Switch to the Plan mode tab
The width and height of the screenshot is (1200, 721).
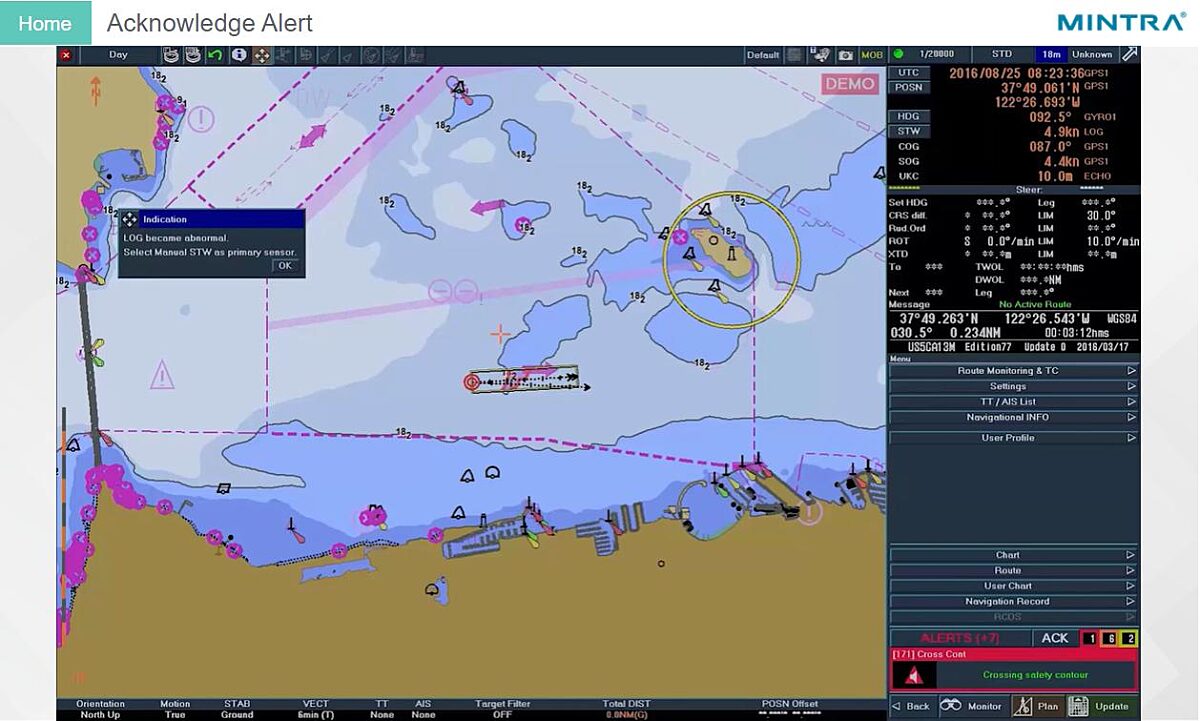coord(1037,706)
